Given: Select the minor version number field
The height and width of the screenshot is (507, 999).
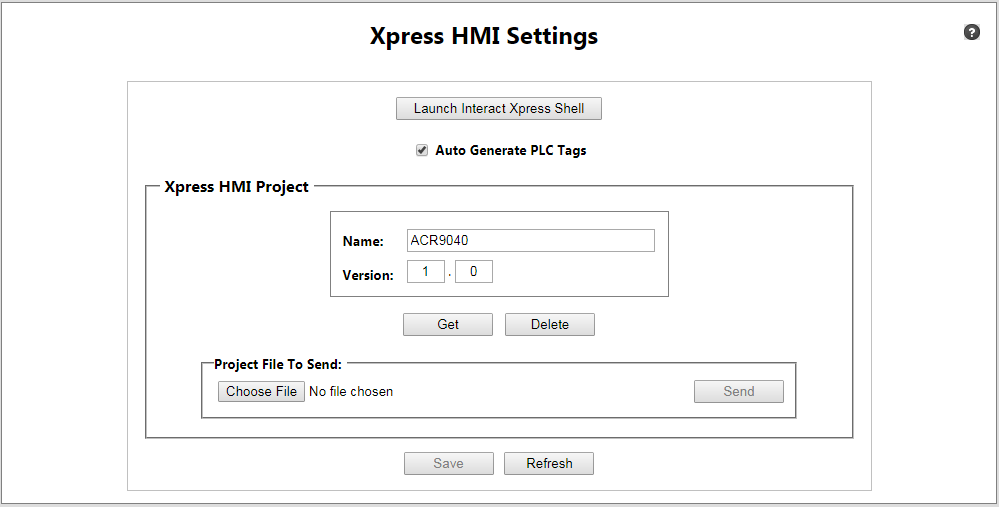Looking at the screenshot, I should [x=473, y=271].
